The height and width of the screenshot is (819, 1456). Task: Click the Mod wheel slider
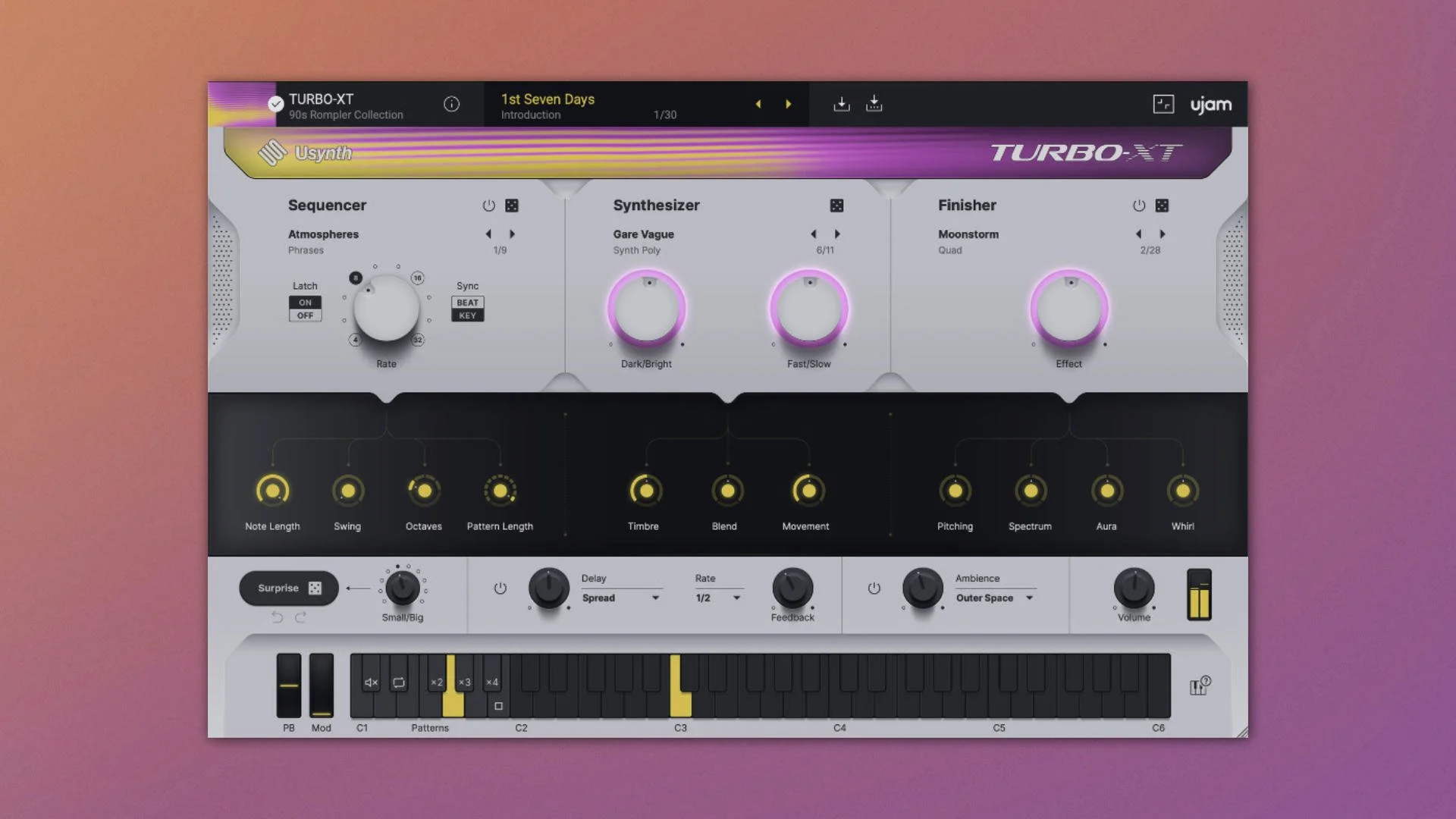pyautogui.click(x=321, y=685)
